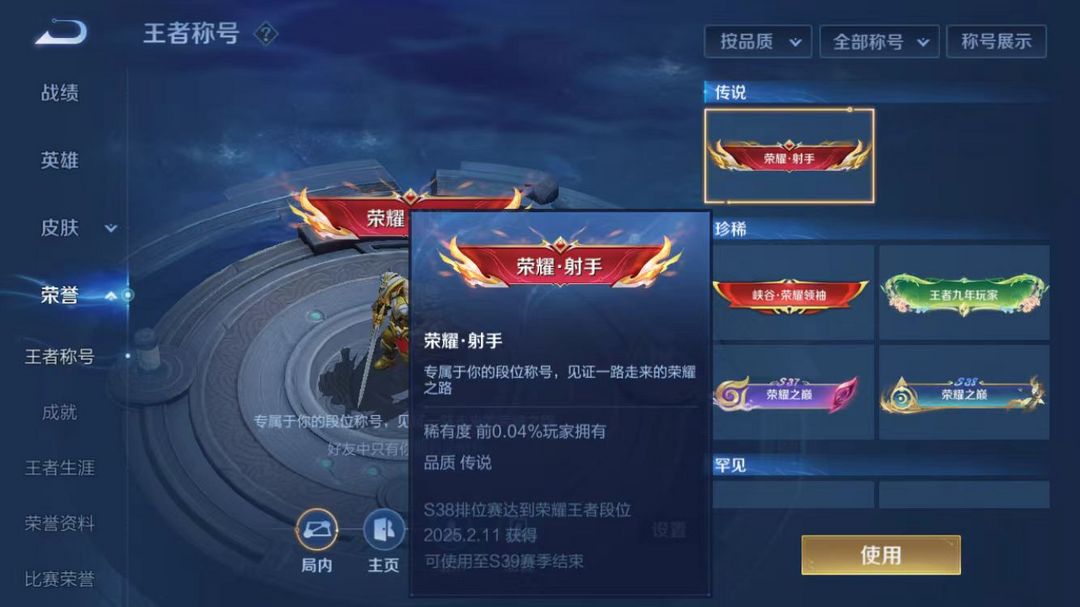
Task: Open the 荣誉资料 submenu item
Action: click(x=60, y=524)
